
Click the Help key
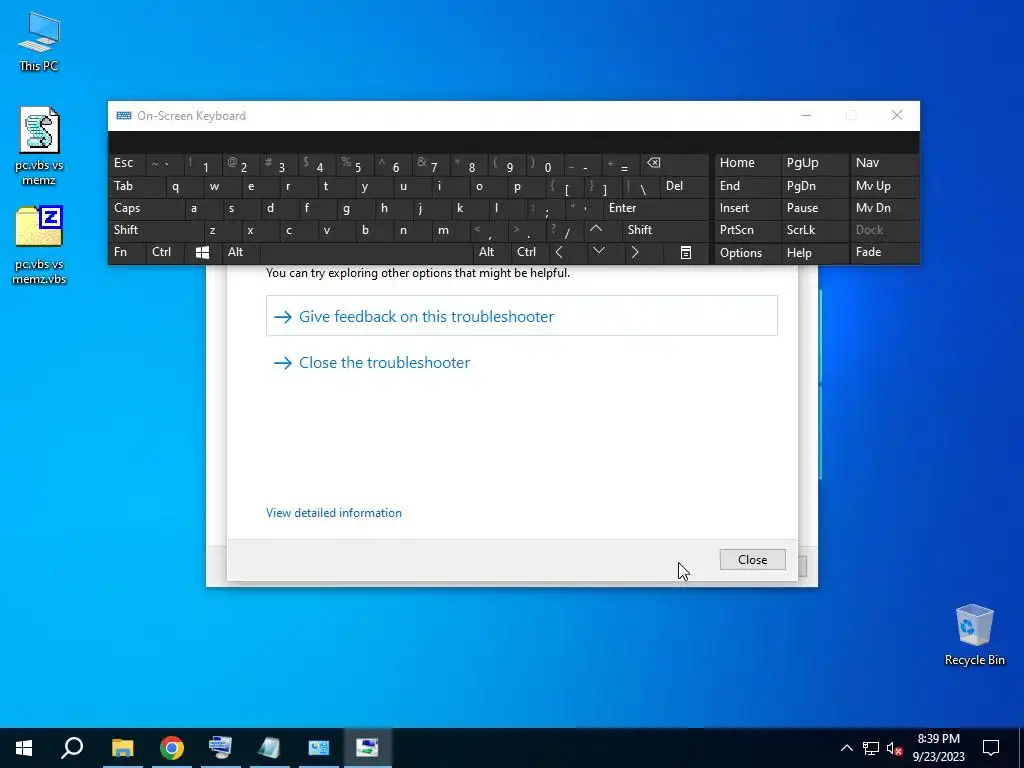(814, 253)
